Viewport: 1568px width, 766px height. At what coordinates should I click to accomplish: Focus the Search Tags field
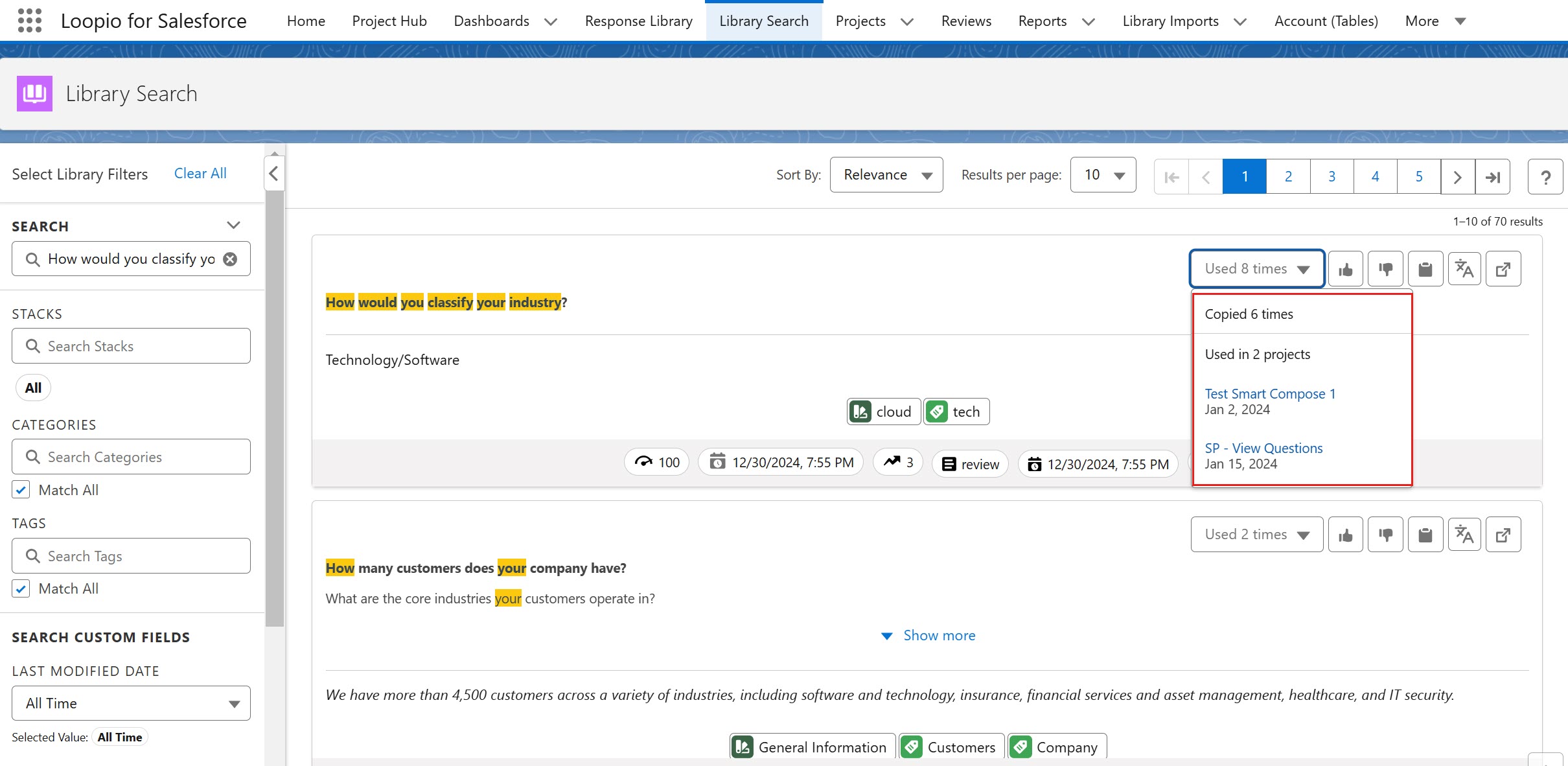pos(131,556)
